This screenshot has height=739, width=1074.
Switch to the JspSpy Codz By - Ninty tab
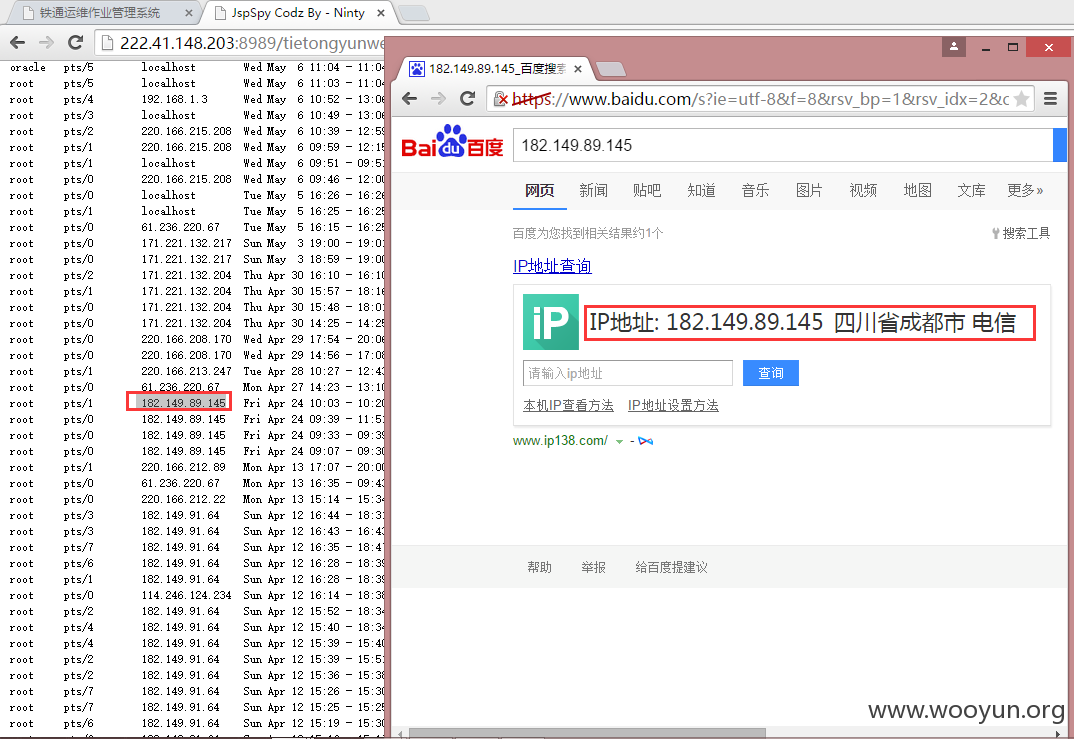(297, 13)
